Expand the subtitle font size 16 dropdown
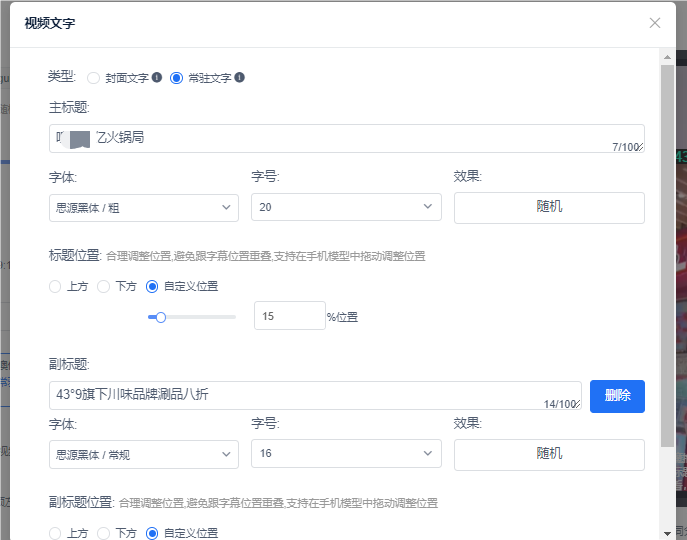Viewport: 687px width, 540px height. pos(345,454)
